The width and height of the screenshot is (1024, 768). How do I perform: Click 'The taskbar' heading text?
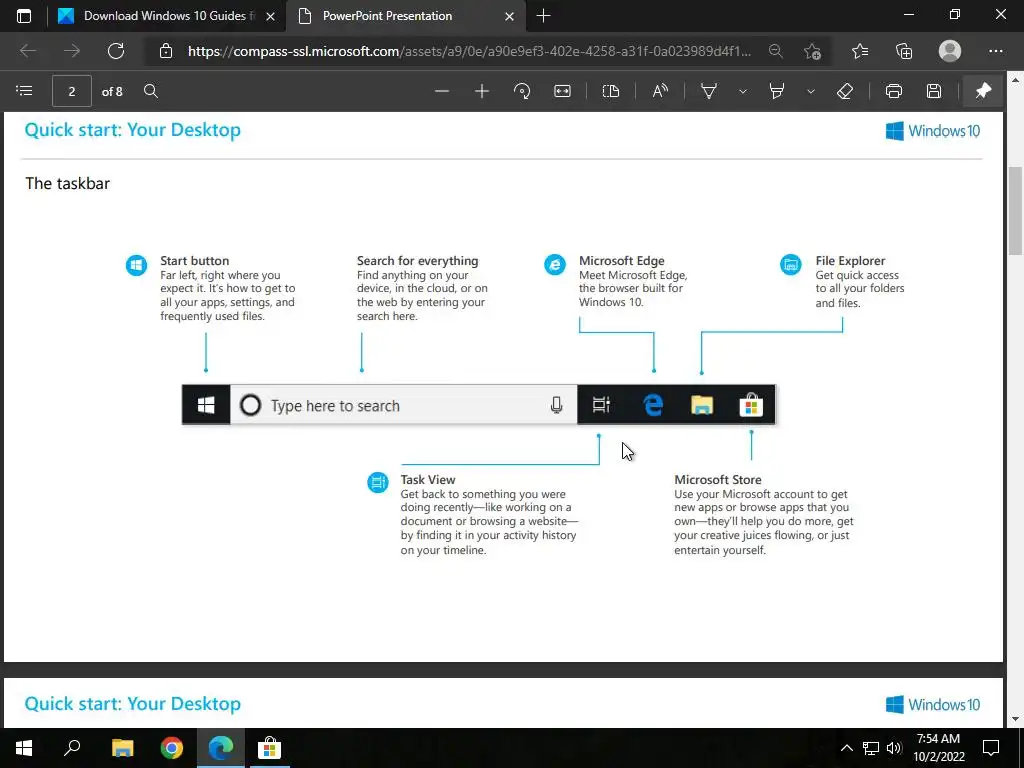[x=67, y=184]
